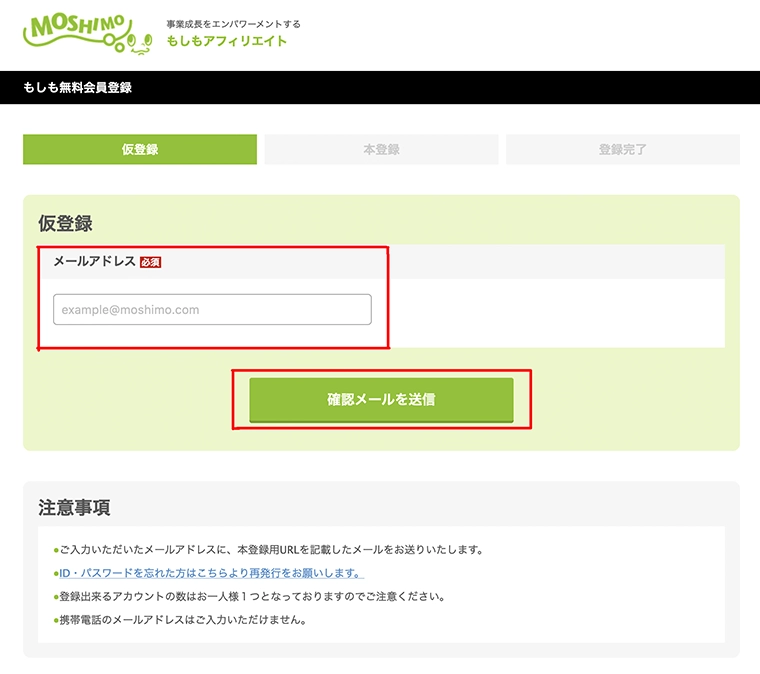
Task: Open the ID・パスワード reissue link
Action: coord(211,573)
